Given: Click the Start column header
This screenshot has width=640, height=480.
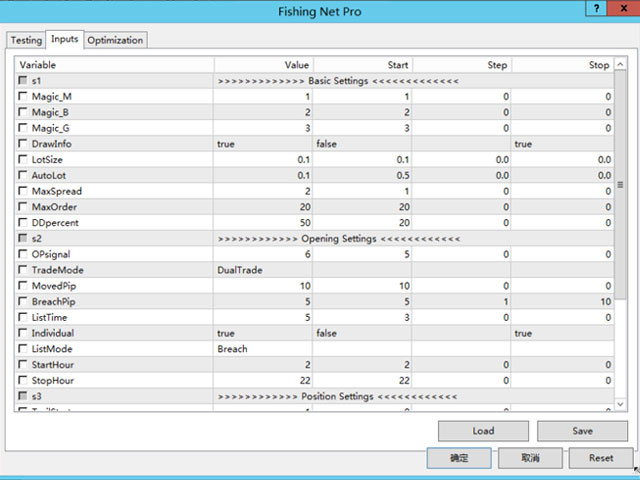Looking at the screenshot, I should (363, 65).
